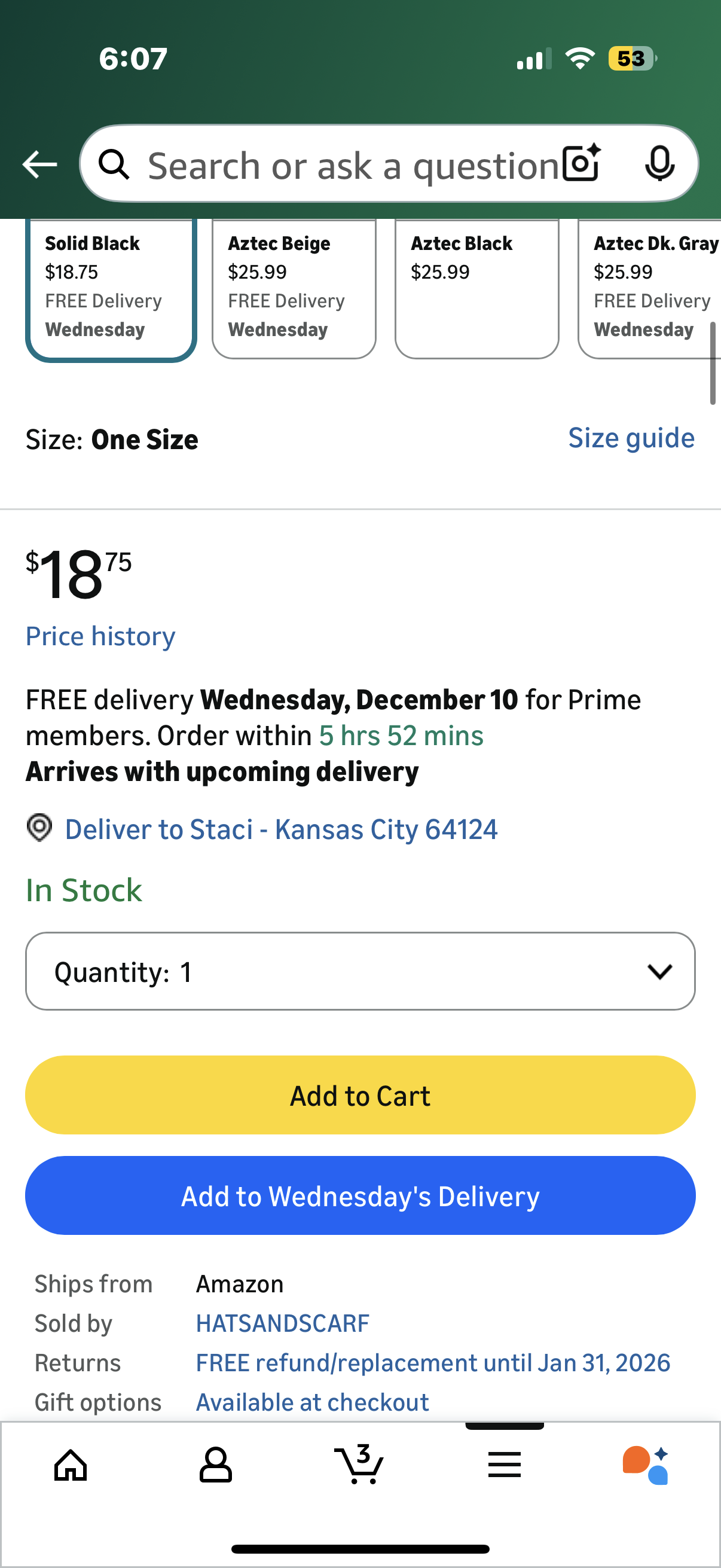This screenshot has height=1568, width=721.
Task: Open camera lens visual search
Action: (x=582, y=163)
